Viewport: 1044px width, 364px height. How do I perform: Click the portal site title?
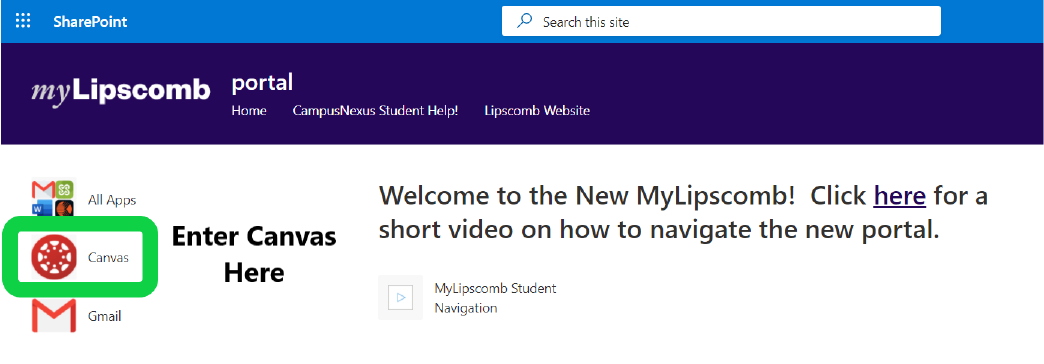point(262,83)
